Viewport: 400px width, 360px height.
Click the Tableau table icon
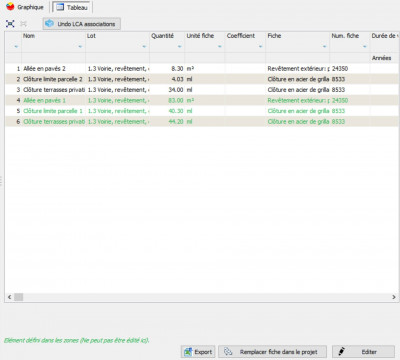60,7
